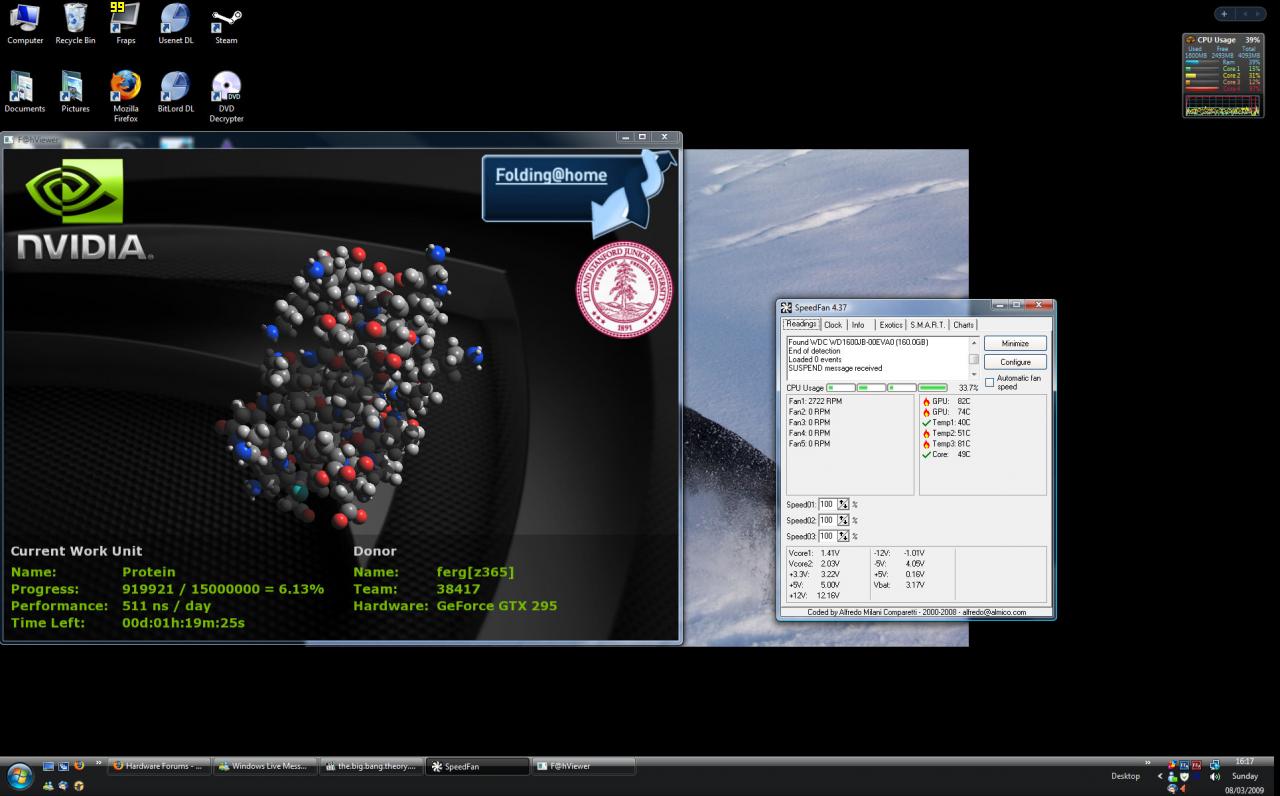Click the Configure button
1280x796 pixels.
[1014, 362]
